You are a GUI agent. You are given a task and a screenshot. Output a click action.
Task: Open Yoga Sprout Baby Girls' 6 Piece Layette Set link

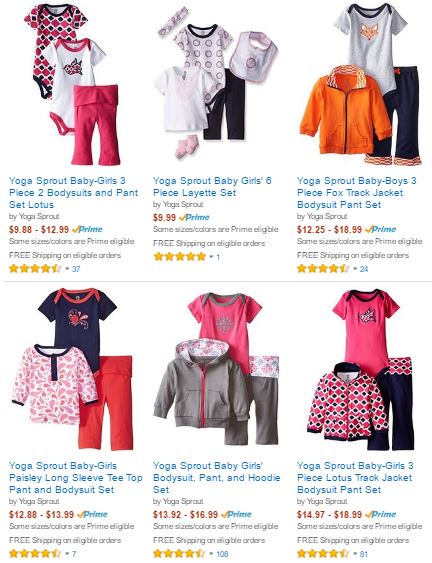(212, 186)
